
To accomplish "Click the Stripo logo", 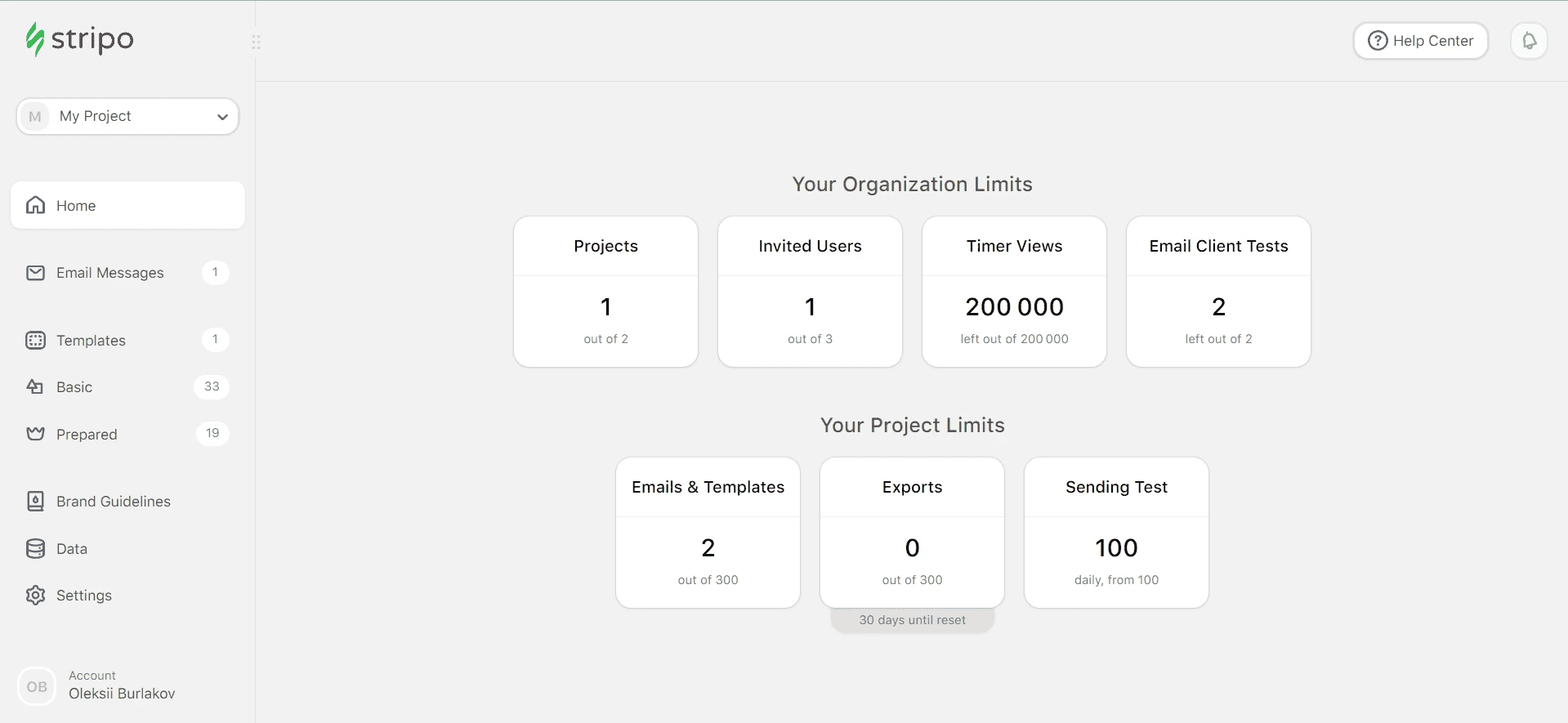I will [79, 39].
